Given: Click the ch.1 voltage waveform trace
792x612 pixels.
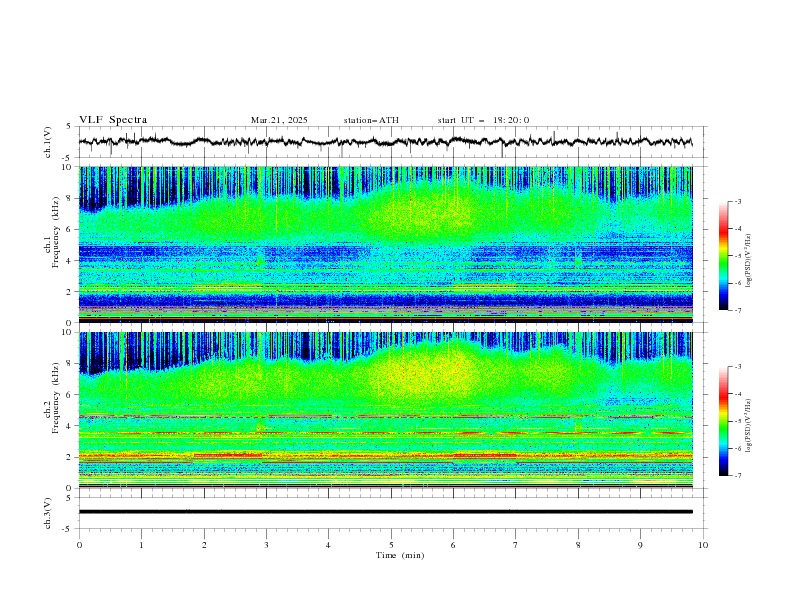Looking at the screenshot, I should click(x=385, y=142).
